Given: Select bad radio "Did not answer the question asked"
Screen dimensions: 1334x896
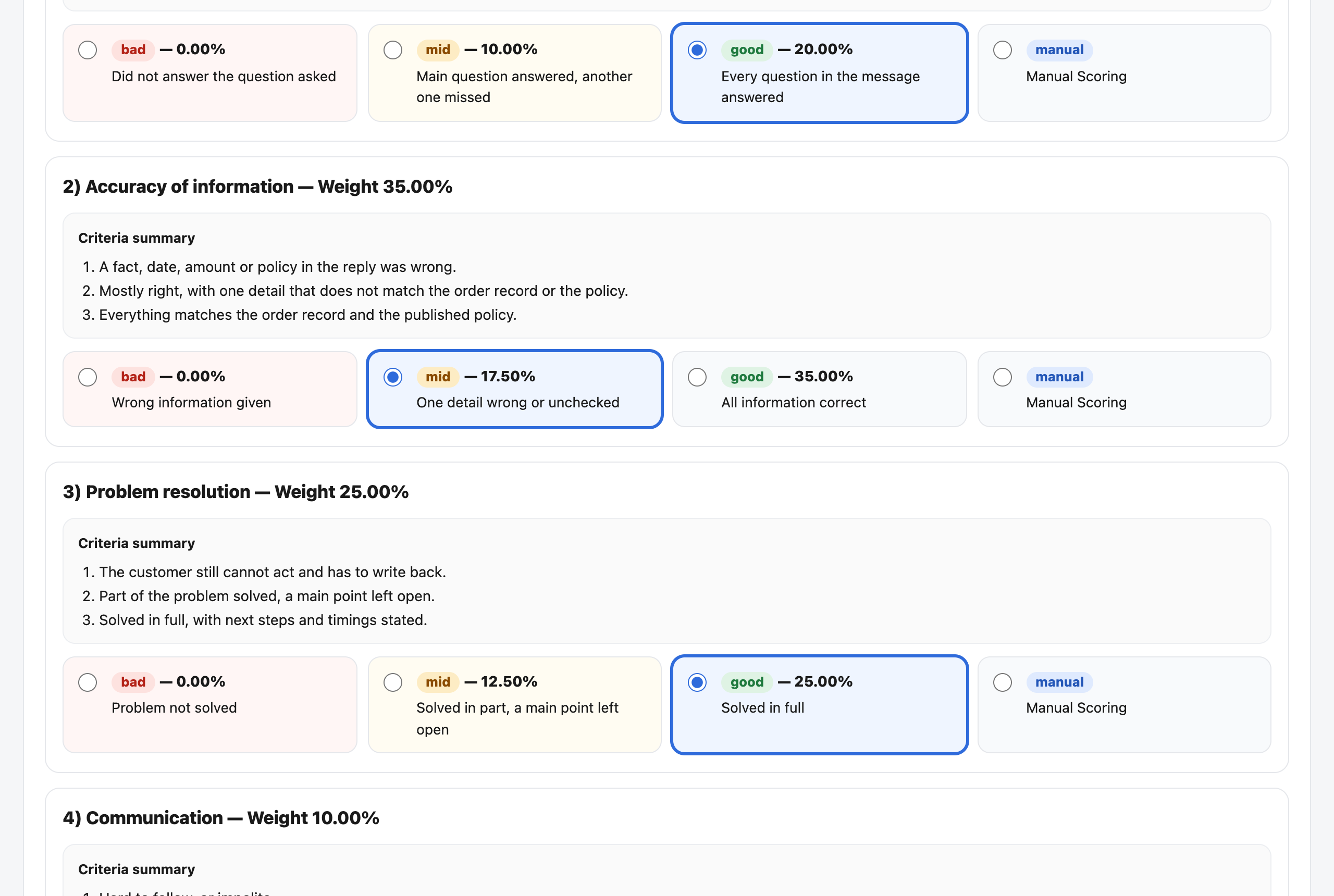Looking at the screenshot, I should pyautogui.click(x=88, y=49).
